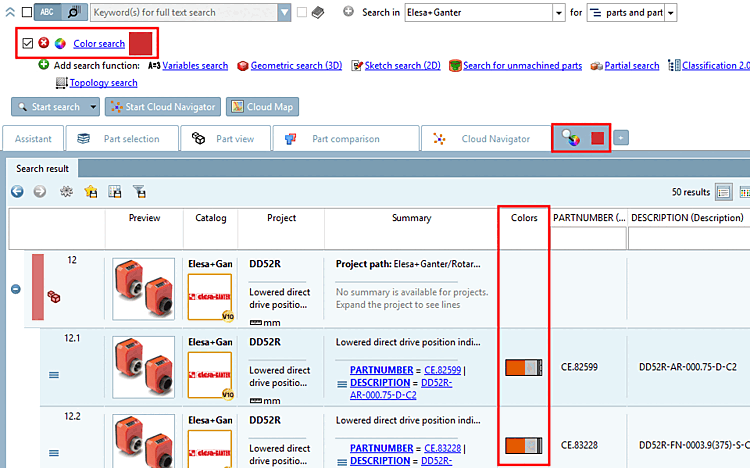Tick checkbox left of ABC text mode button
Viewport: 750px width, 468px height.
tap(27, 12)
